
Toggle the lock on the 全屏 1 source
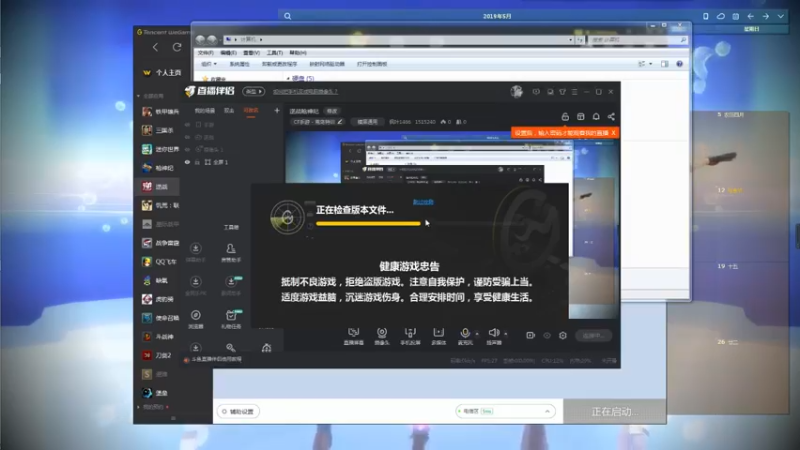tap(197, 162)
